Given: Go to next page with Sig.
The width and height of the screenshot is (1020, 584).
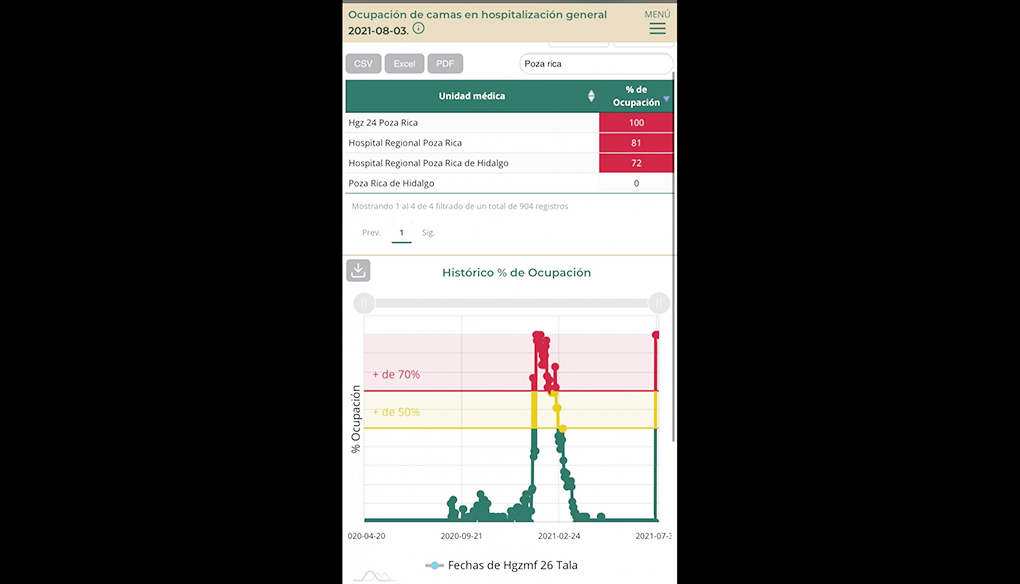Looking at the screenshot, I should (x=428, y=232).
